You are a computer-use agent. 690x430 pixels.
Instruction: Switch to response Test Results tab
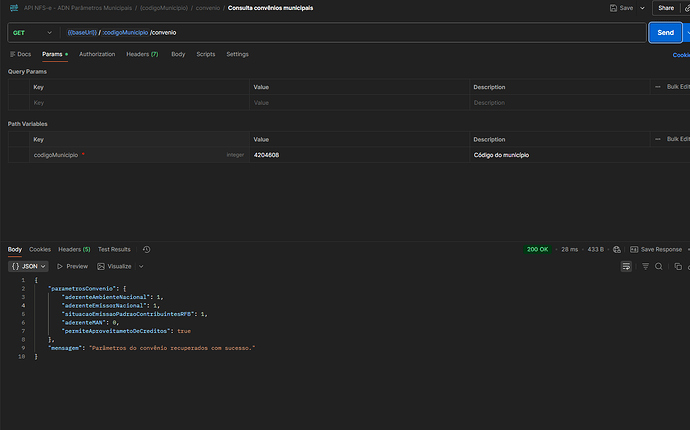(x=113, y=249)
